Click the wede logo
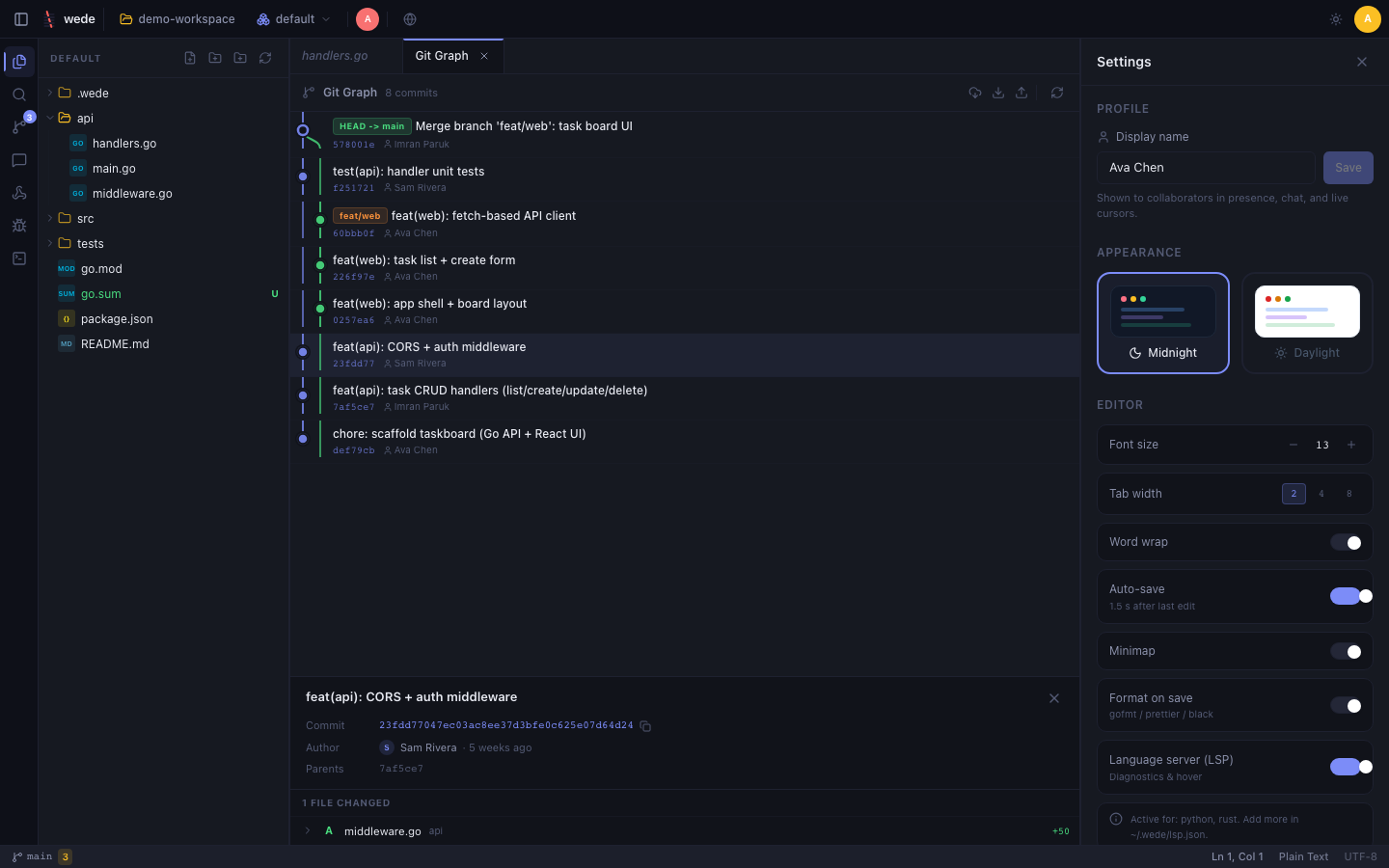 (68, 19)
